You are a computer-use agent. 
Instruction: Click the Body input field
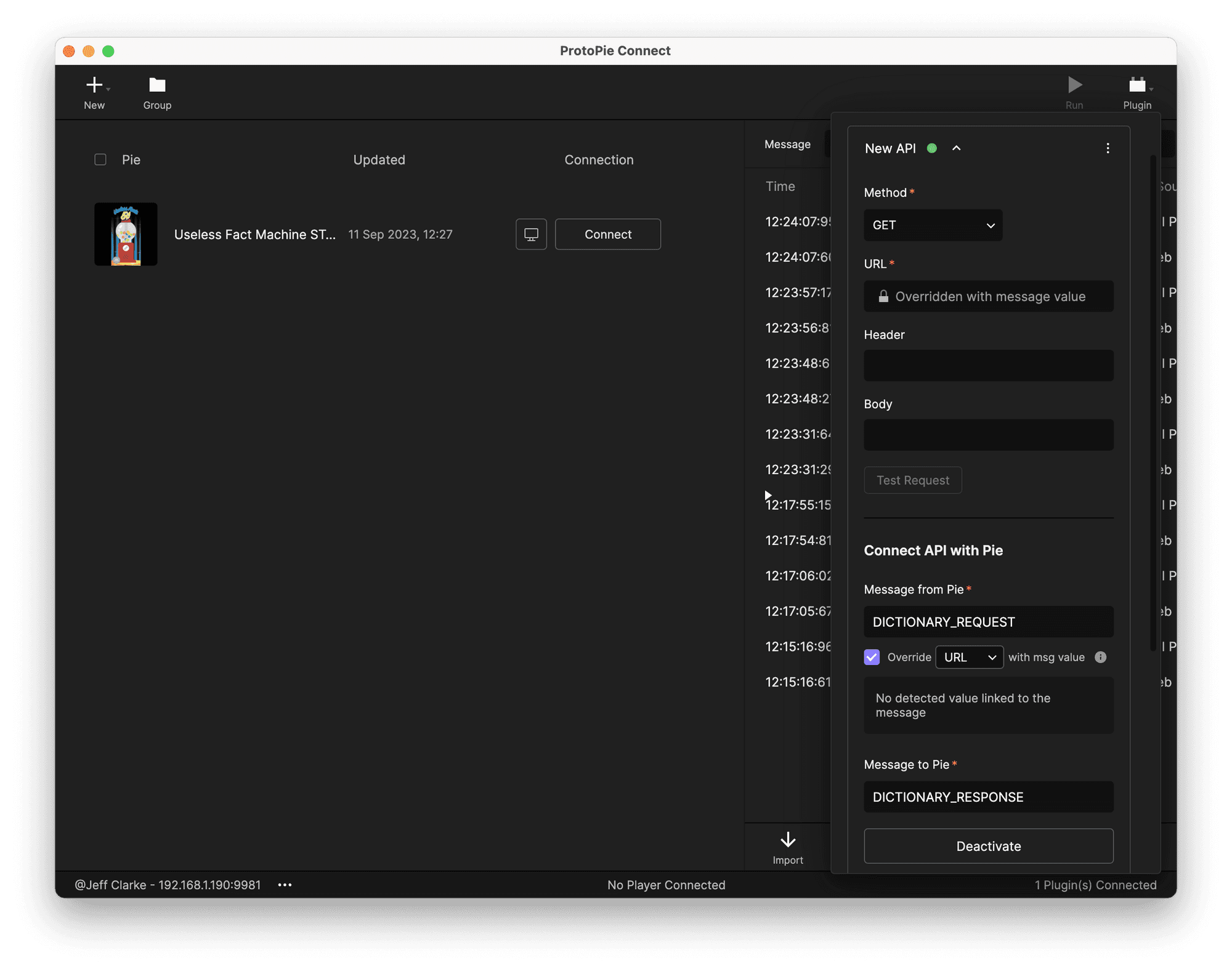point(989,435)
